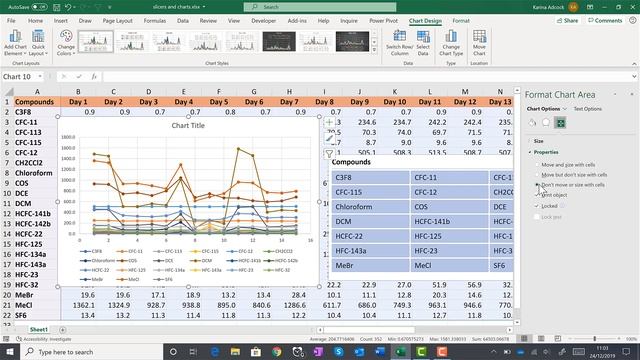Screen dimensions: 640x360
Task: Select the Chloroform slicer item
Action: coord(370,207)
